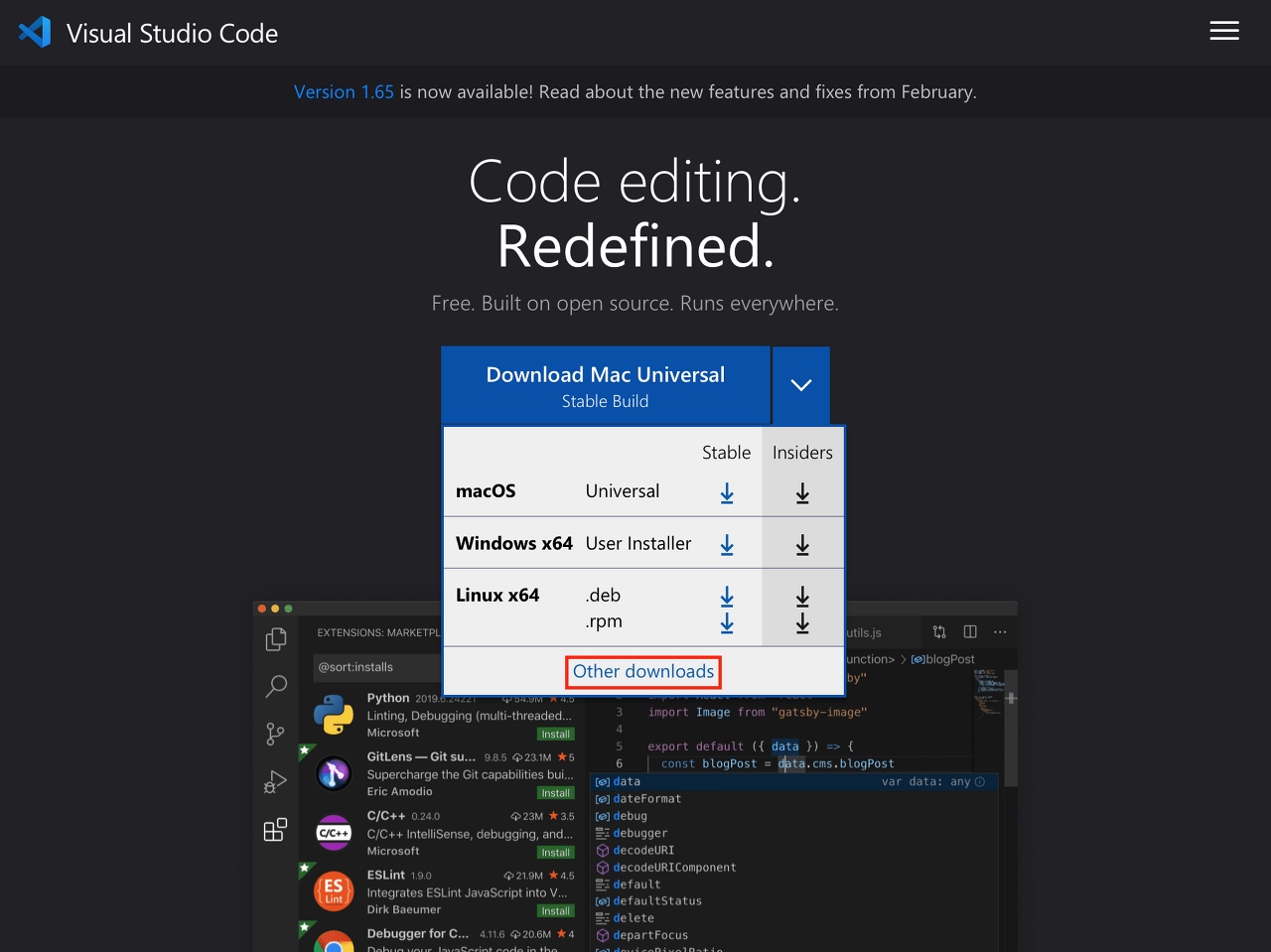Viewport: 1271px width, 952px height.
Task: Click the Python extension logo
Action: click(334, 715)
